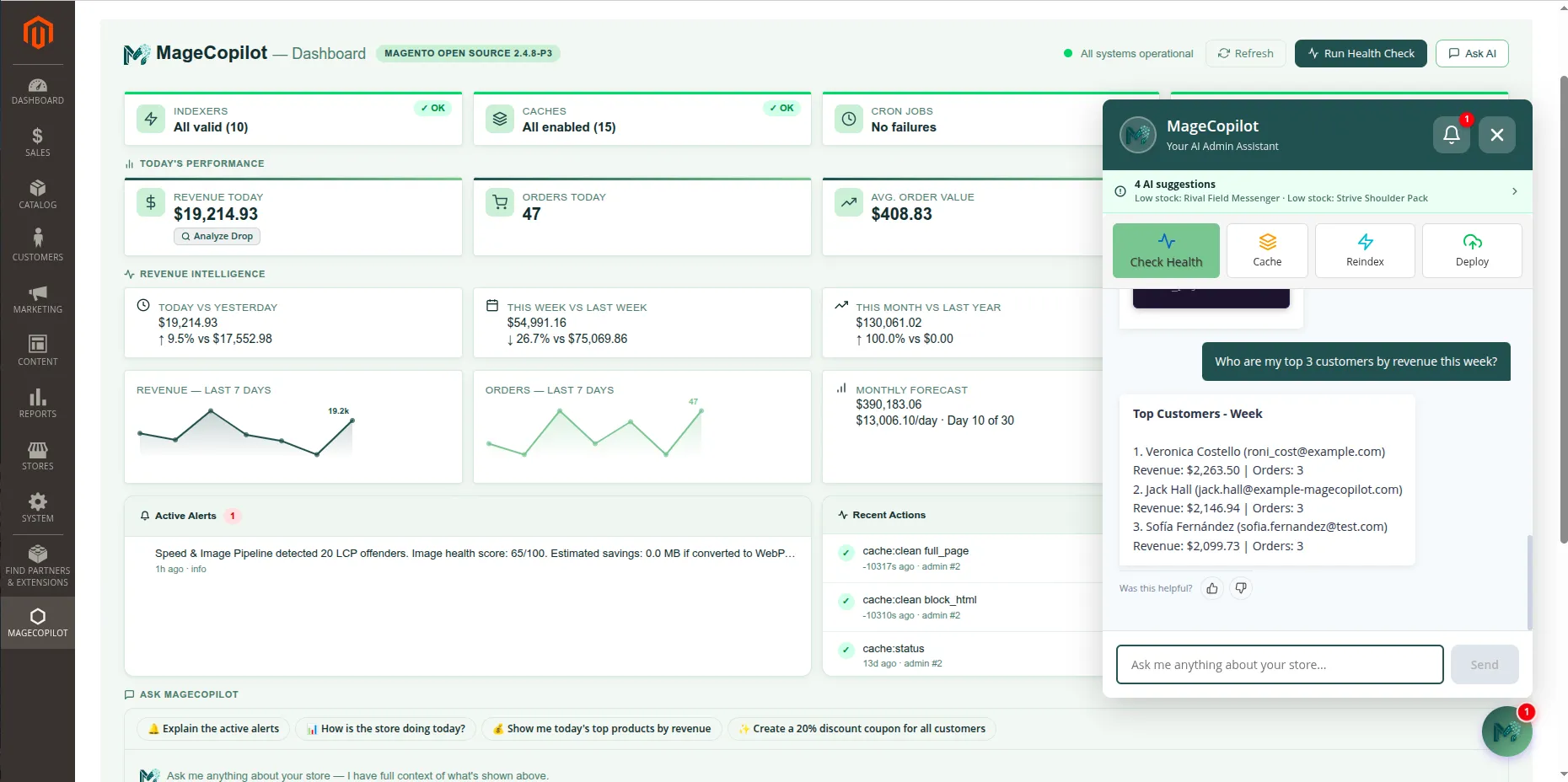Image resolution: width=1568 pixels, height=782 pixels.
Task: Click the notification bell in chat panel
Action: [x=1452, y=135]
